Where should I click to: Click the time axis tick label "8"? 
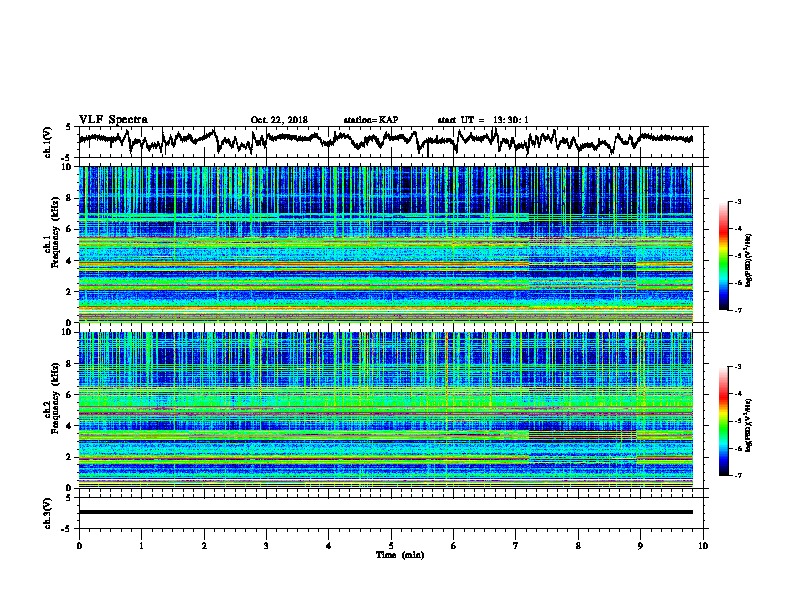pos(578,546)
